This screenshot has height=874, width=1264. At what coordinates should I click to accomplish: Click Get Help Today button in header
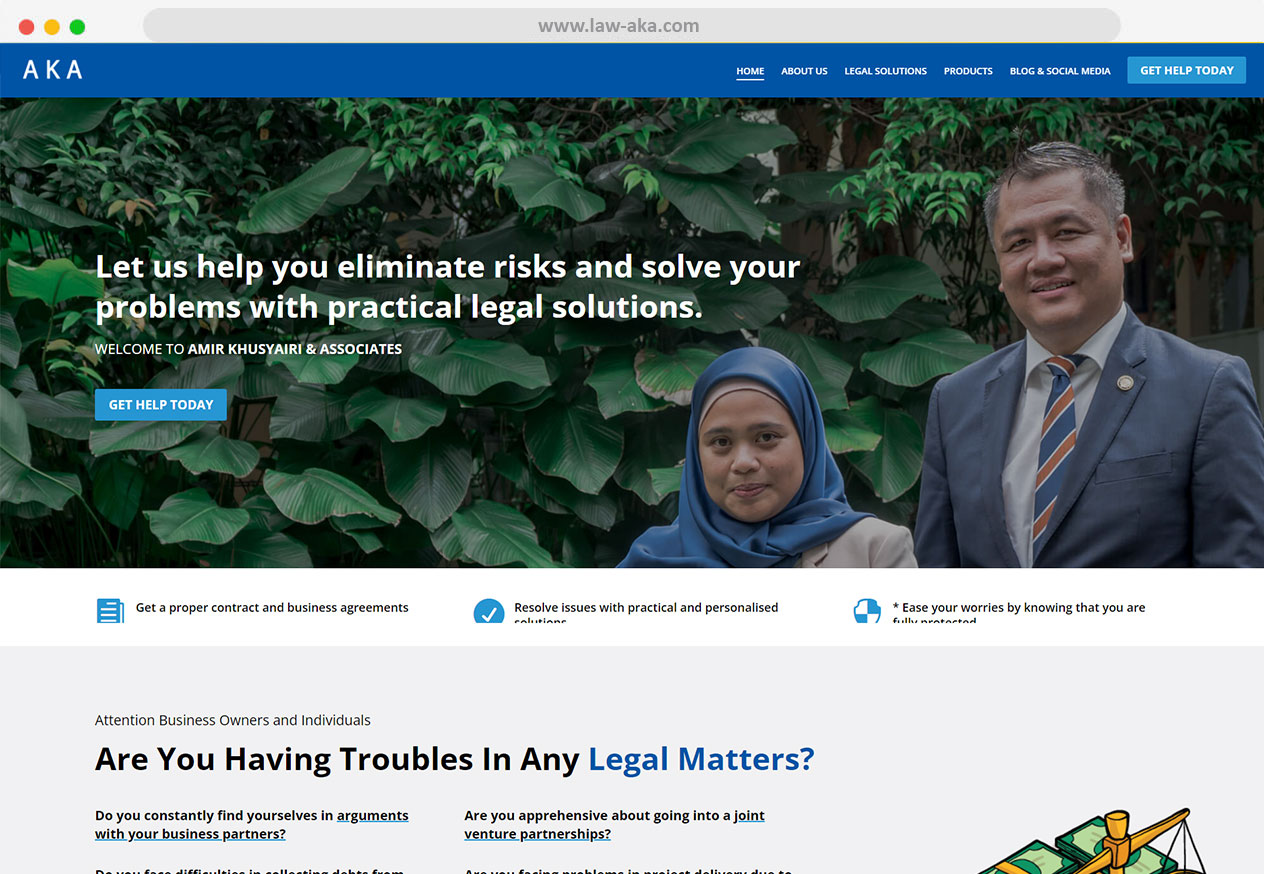point(1187,70)
